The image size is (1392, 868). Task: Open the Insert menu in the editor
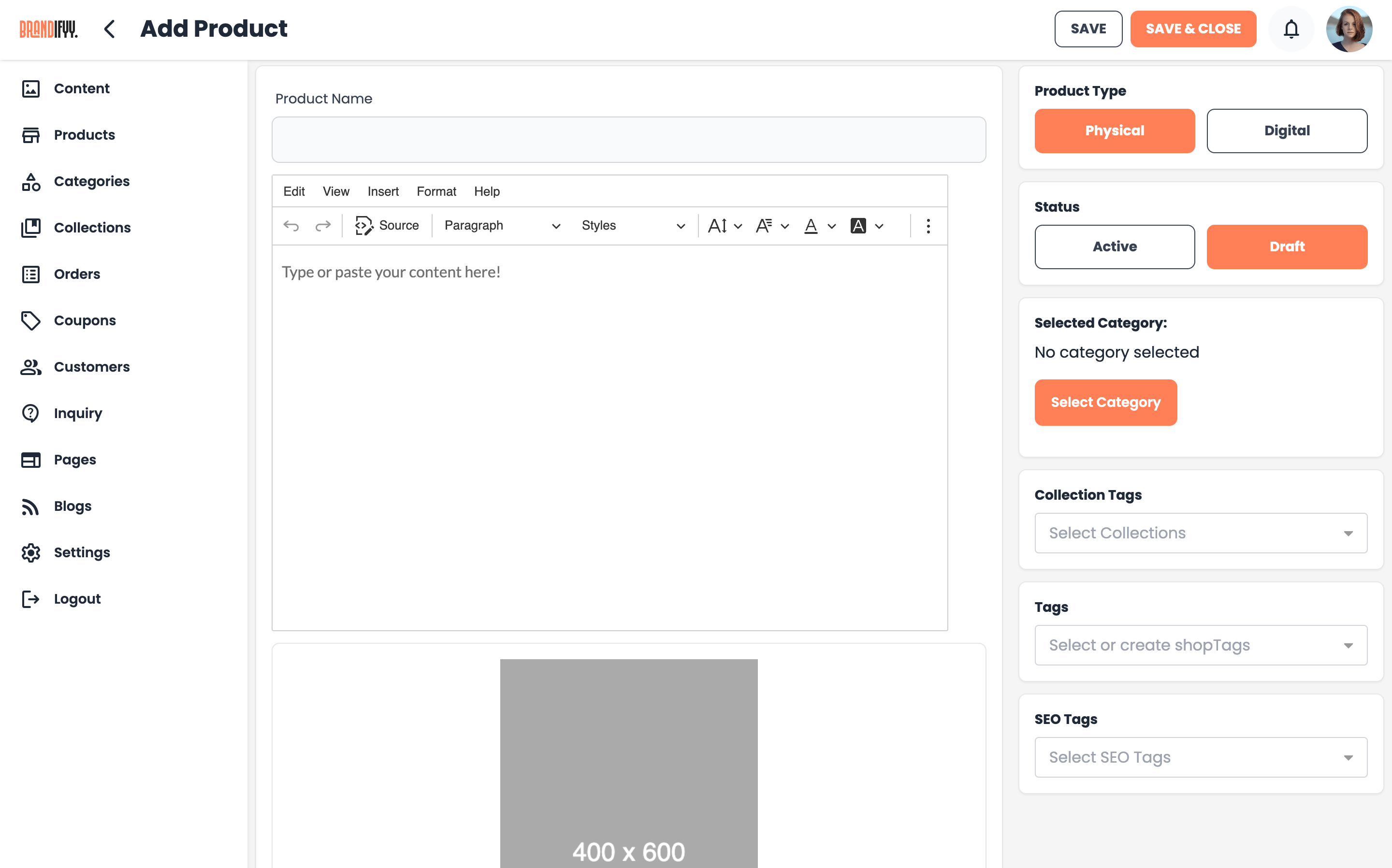click(382, 191)
